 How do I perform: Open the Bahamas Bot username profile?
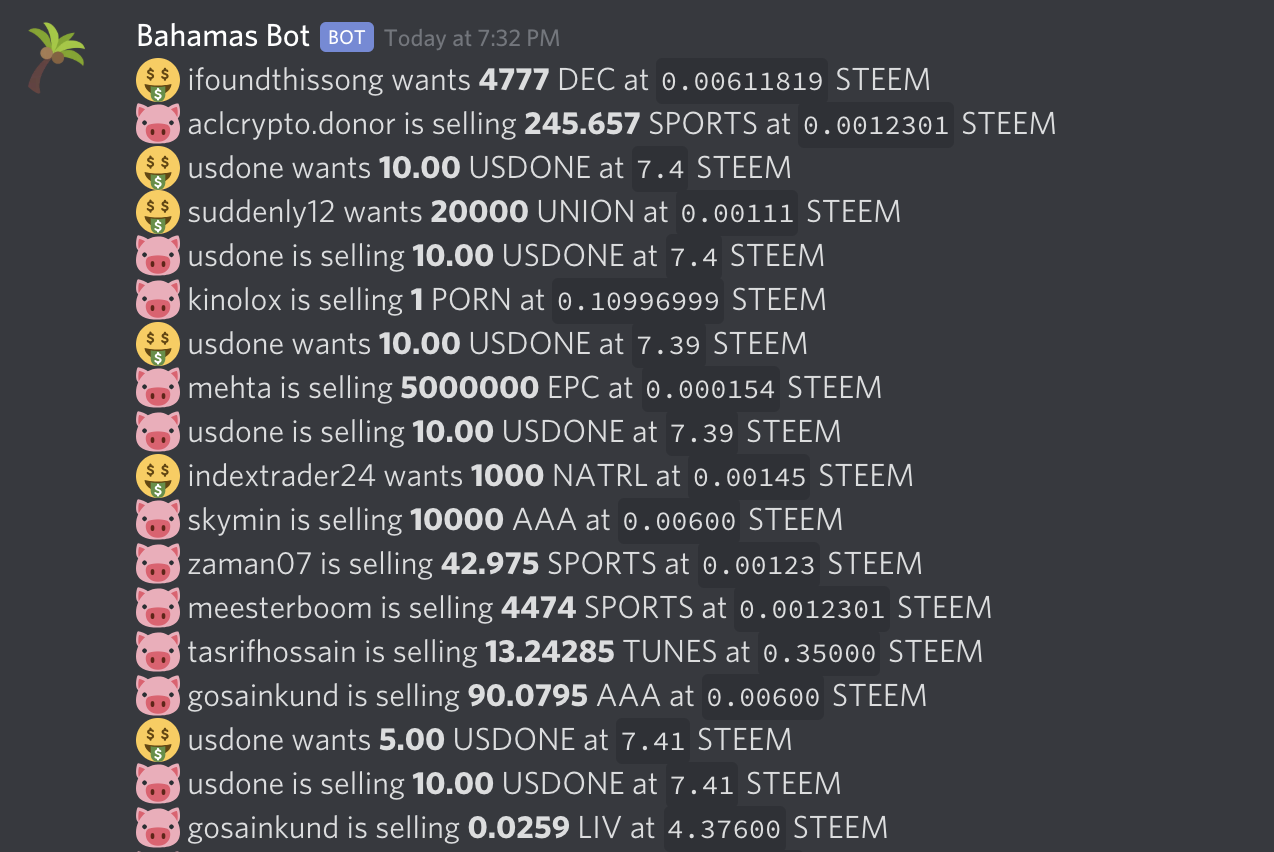223,37
